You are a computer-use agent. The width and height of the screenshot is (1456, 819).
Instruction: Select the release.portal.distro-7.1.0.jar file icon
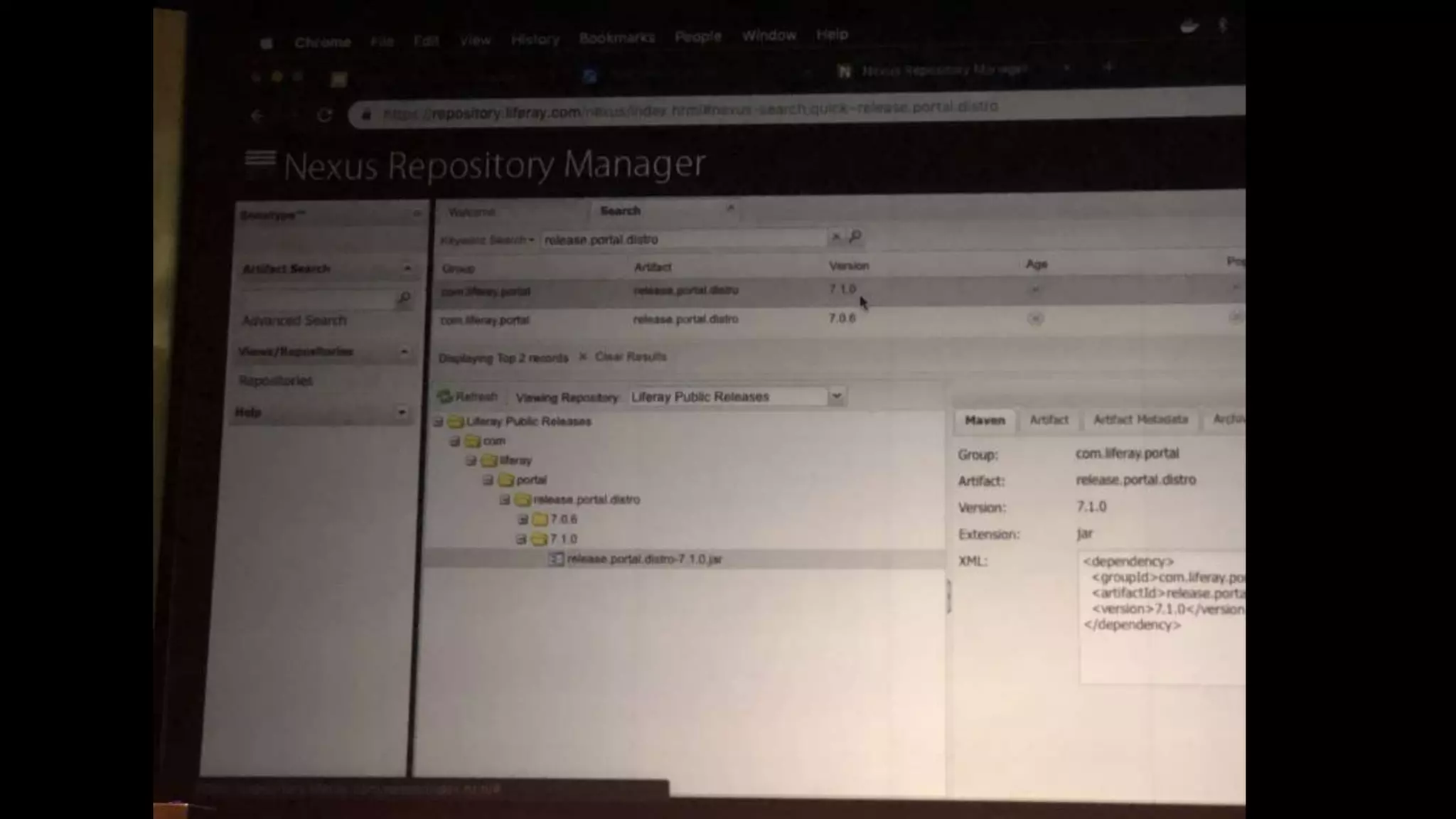coord(556,560)
